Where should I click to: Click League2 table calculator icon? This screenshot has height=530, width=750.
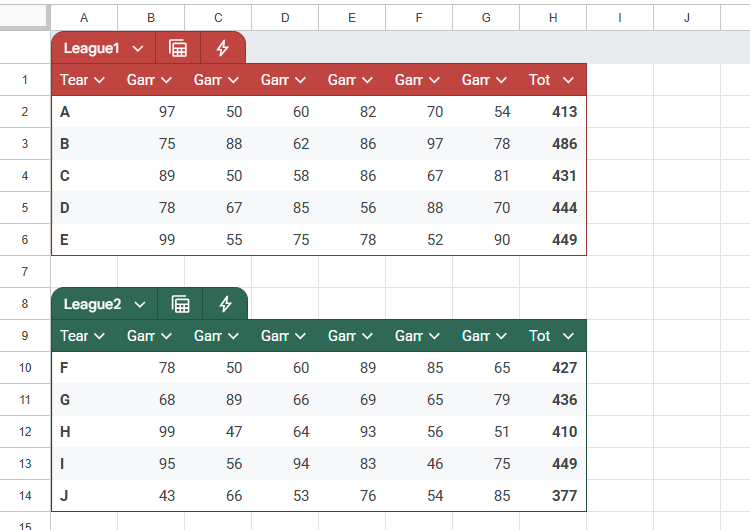(180, 304)
